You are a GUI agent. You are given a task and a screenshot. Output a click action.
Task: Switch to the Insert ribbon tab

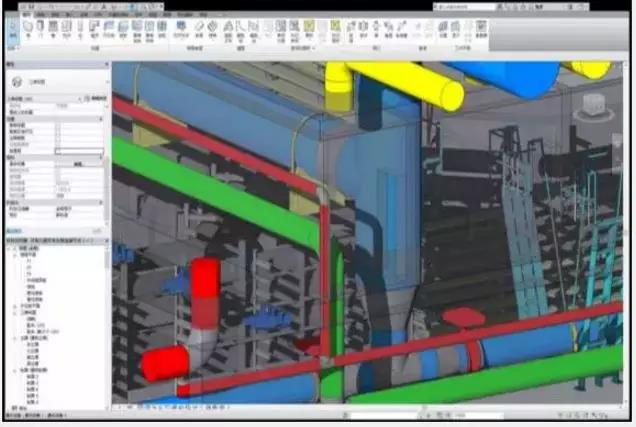pos(69,15)
